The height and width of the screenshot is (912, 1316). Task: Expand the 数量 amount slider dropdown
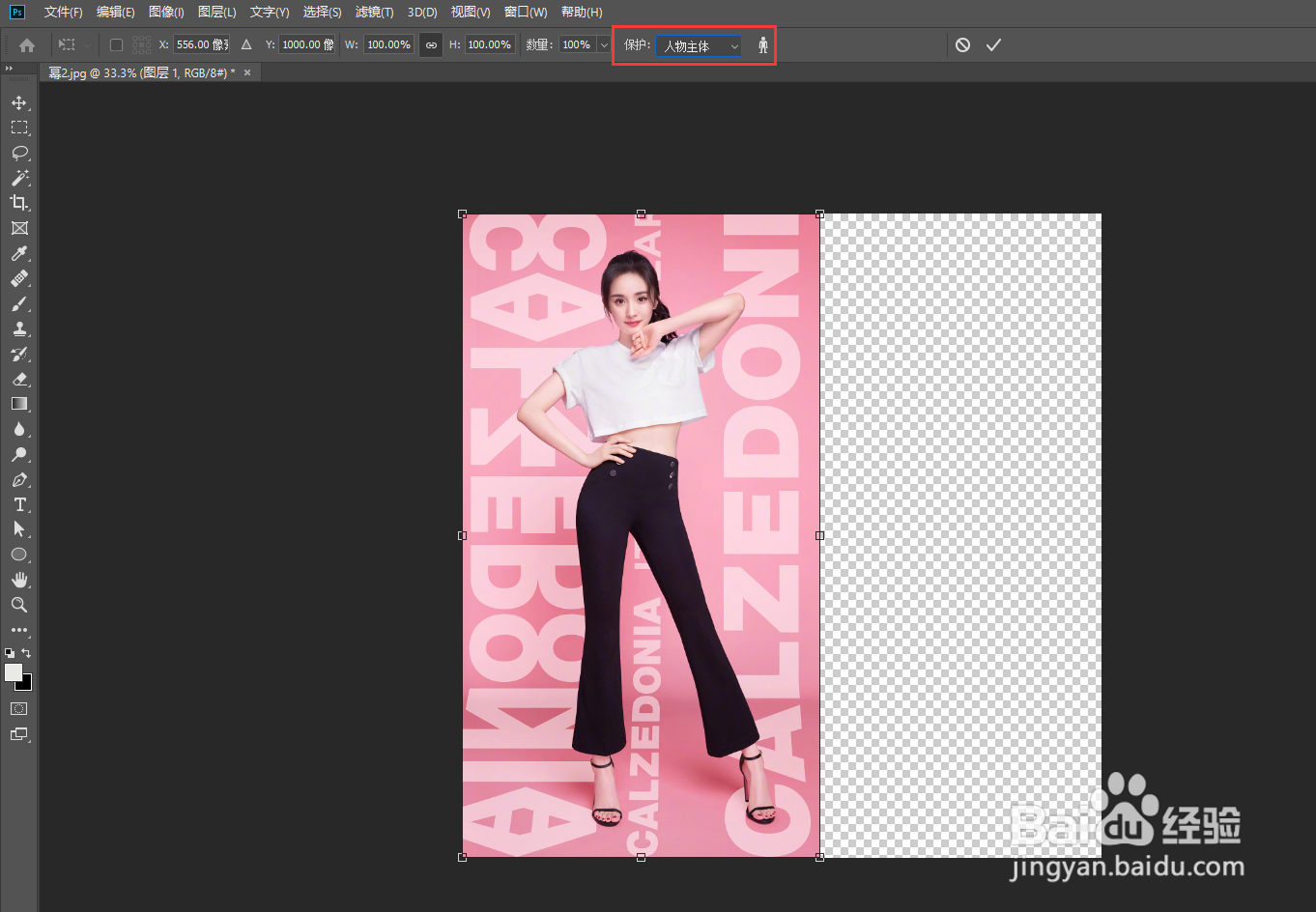click(x=604, y=45)
